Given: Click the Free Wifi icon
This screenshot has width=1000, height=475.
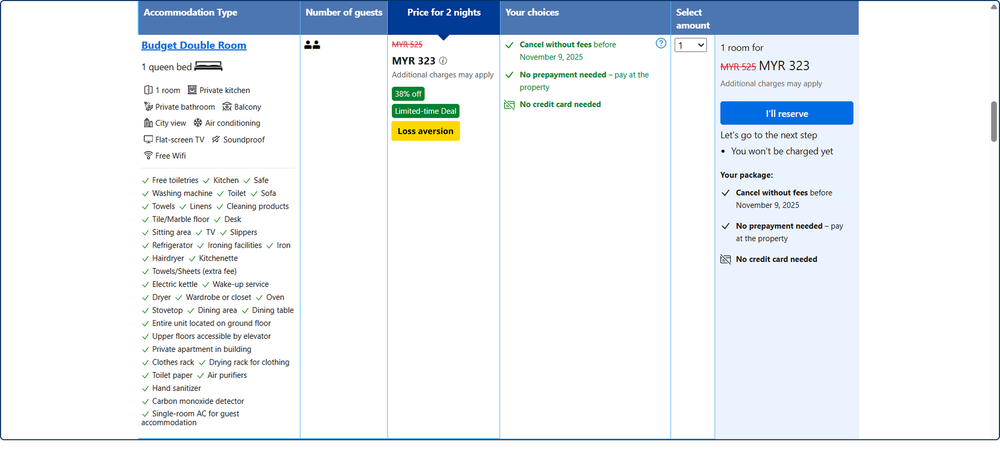Looking at the screenshot, I should click(148, 155).
